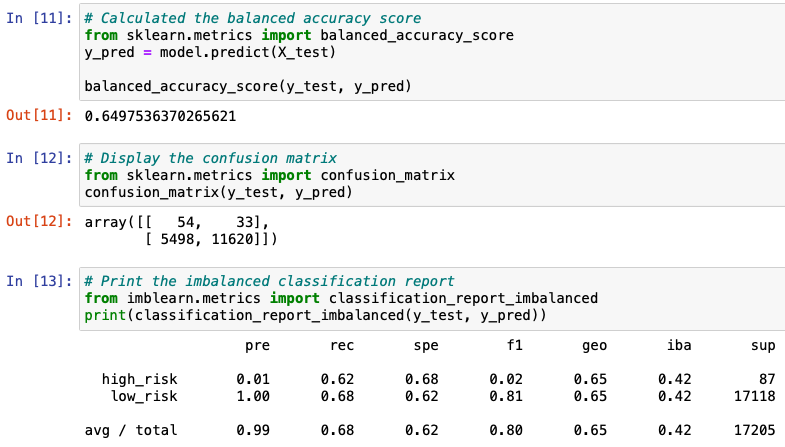Click 'confusion_matrix(y_test, y_pred)' line
Image resolution: width=785 pixels, height=447 pixels.
(x=218, y=192)
